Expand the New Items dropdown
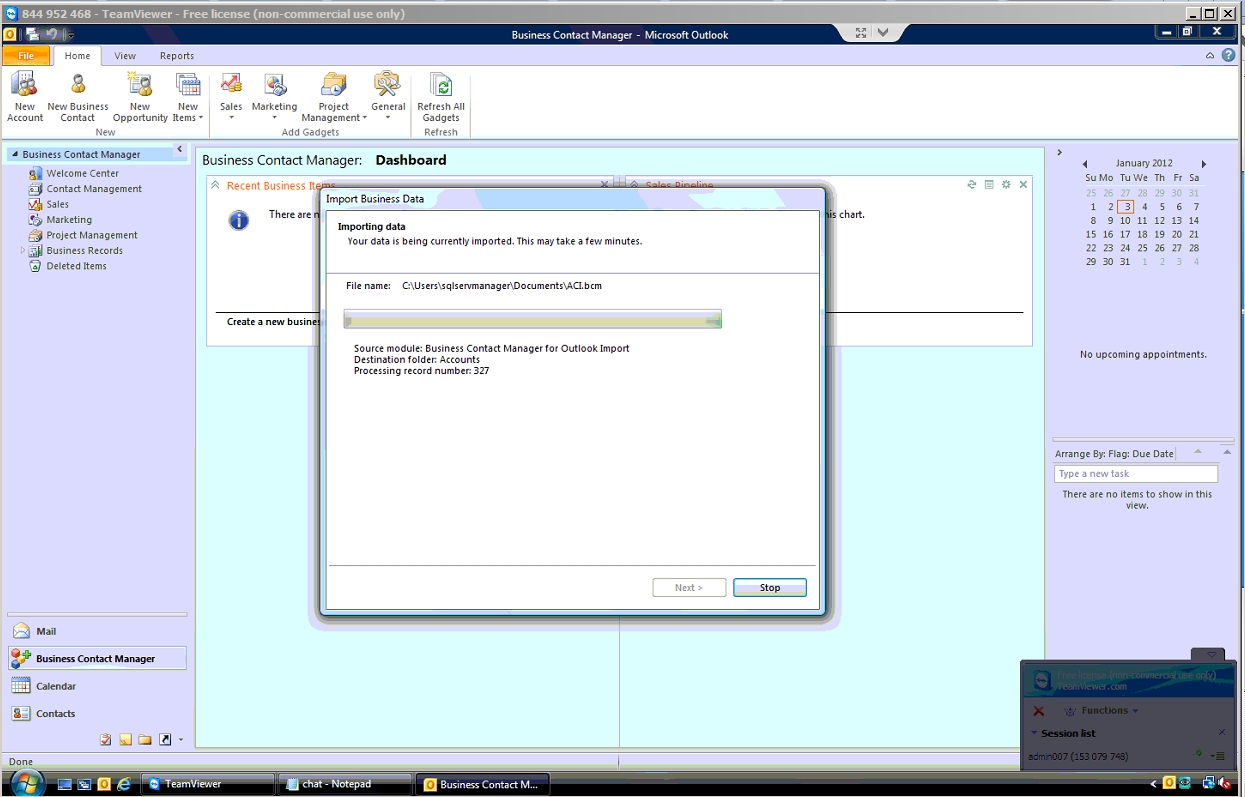 pos(187,98)
